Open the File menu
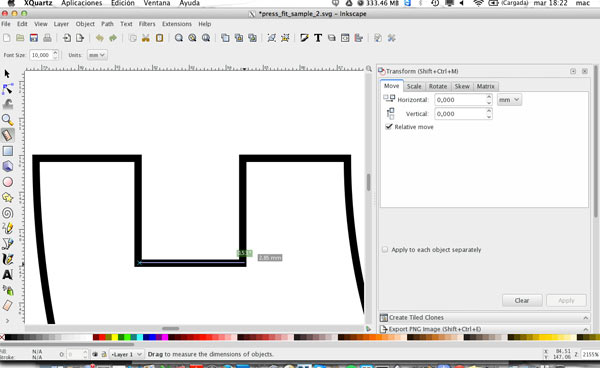Image resolution: width=600 pixels, height=368 pixels. [6, 24]
